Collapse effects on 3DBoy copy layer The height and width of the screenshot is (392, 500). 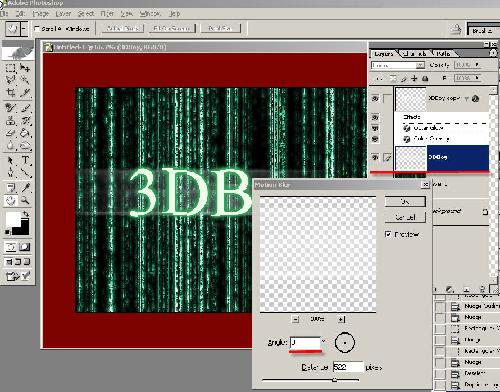[x=467, y=99]
